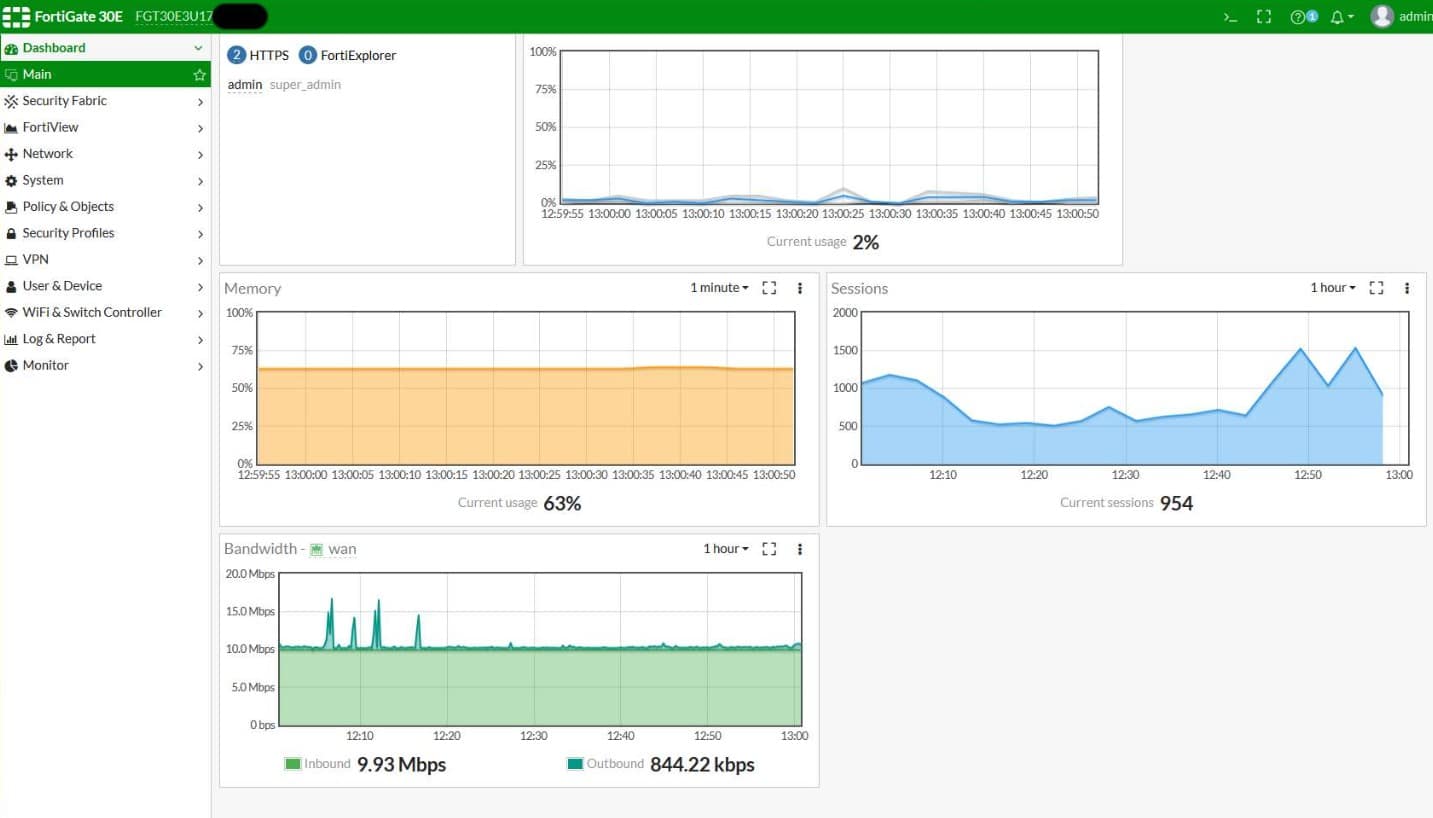Toggle the Main dashboard favorite star
This screenshot has width=1433, height=818.
(198, 73)
